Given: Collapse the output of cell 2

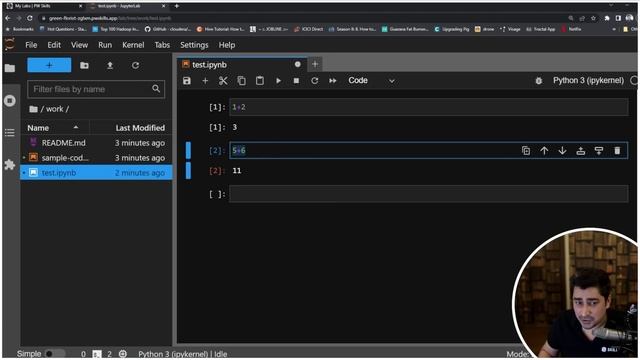Looking at the screenshot, I should point(188,171).
